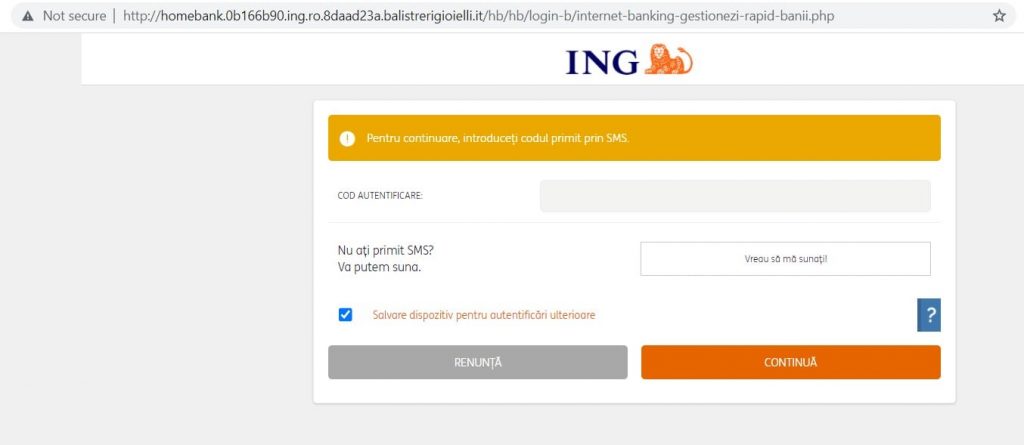The height and width of the screenshot is (445, 1024).
Task: Click Va putem suna text
Action: tap(379, 267)
